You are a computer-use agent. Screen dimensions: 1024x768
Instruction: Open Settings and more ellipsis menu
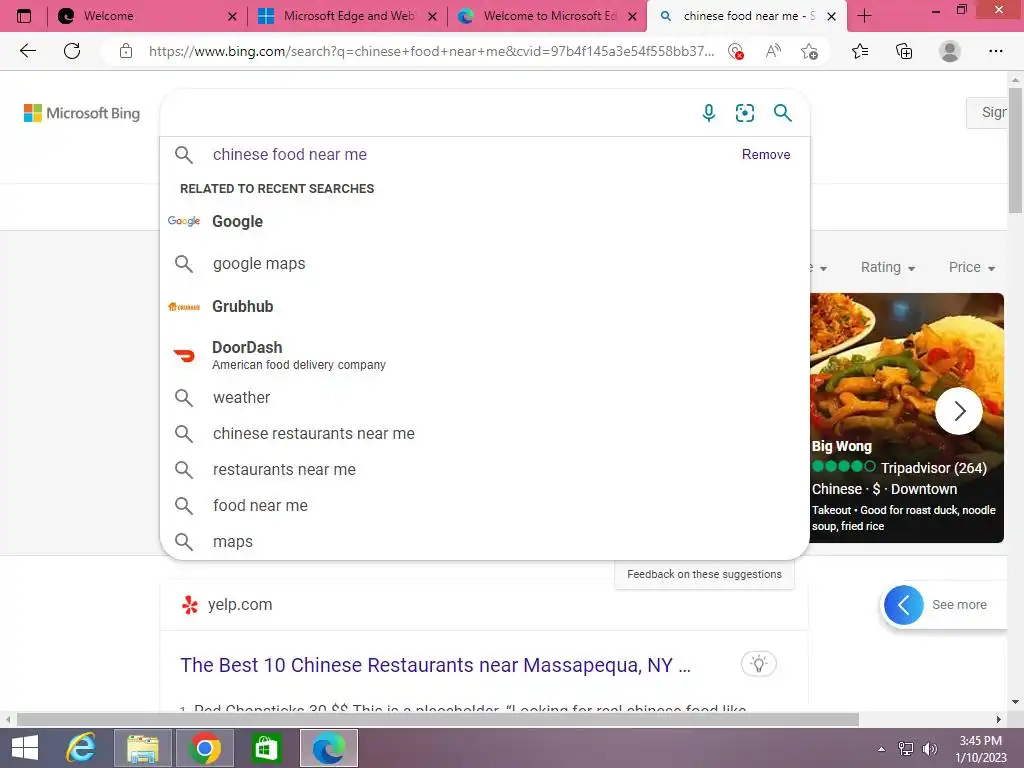995,51
